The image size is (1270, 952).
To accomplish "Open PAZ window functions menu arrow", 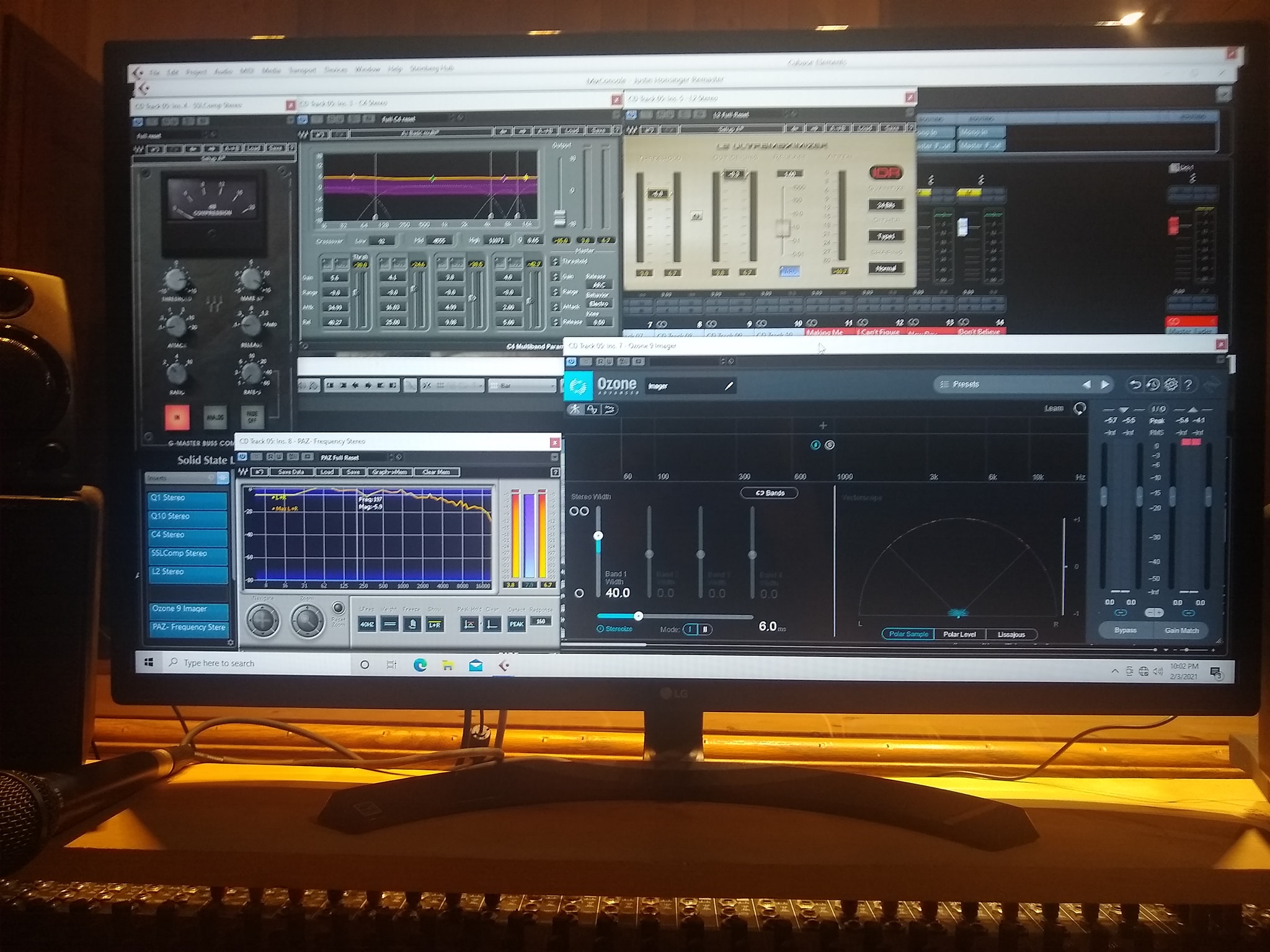I will tap(554, 457).
